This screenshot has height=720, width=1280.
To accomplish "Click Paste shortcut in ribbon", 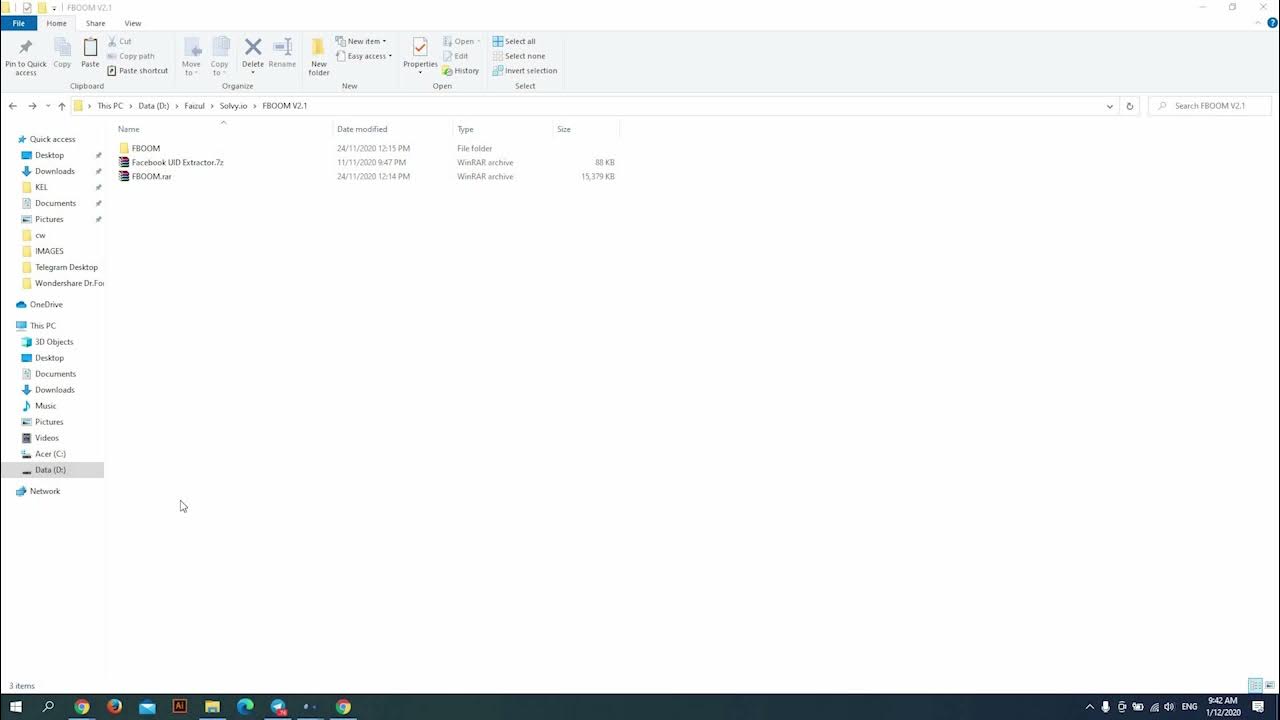I will tap(138, 71).
